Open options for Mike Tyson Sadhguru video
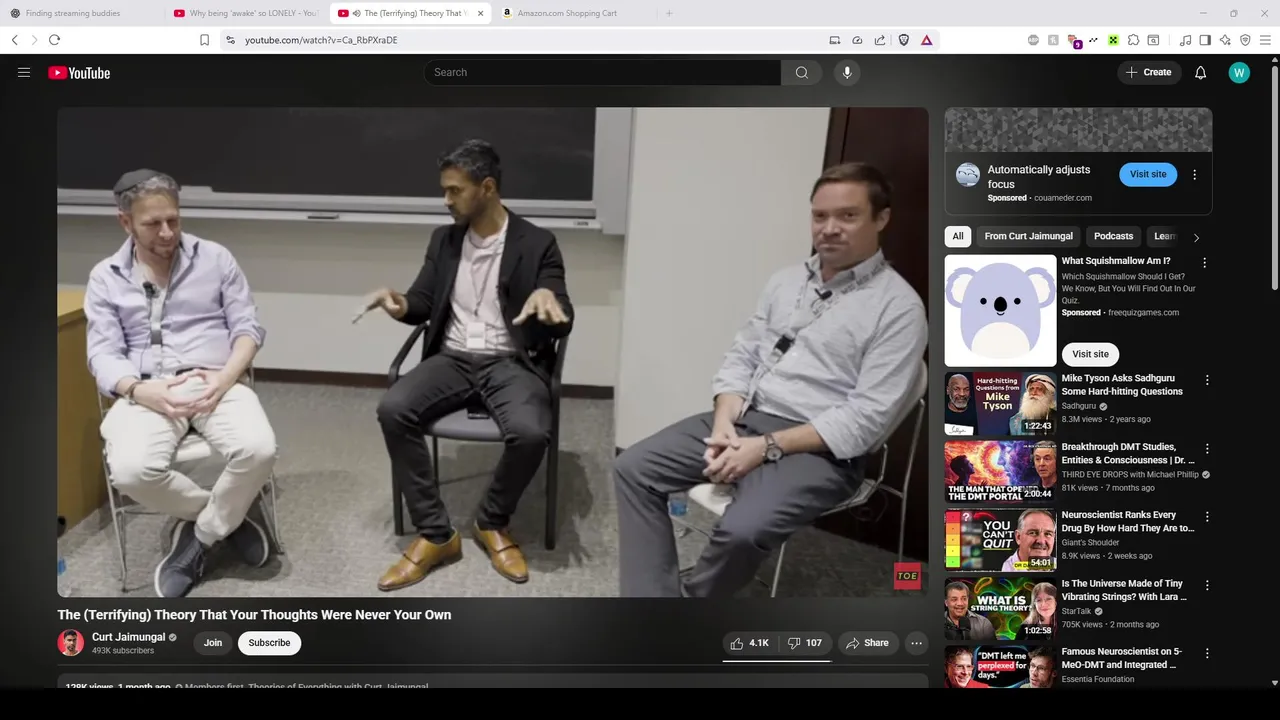The height and width of the screenshot is (720, 1280). tap(1207, 380)
